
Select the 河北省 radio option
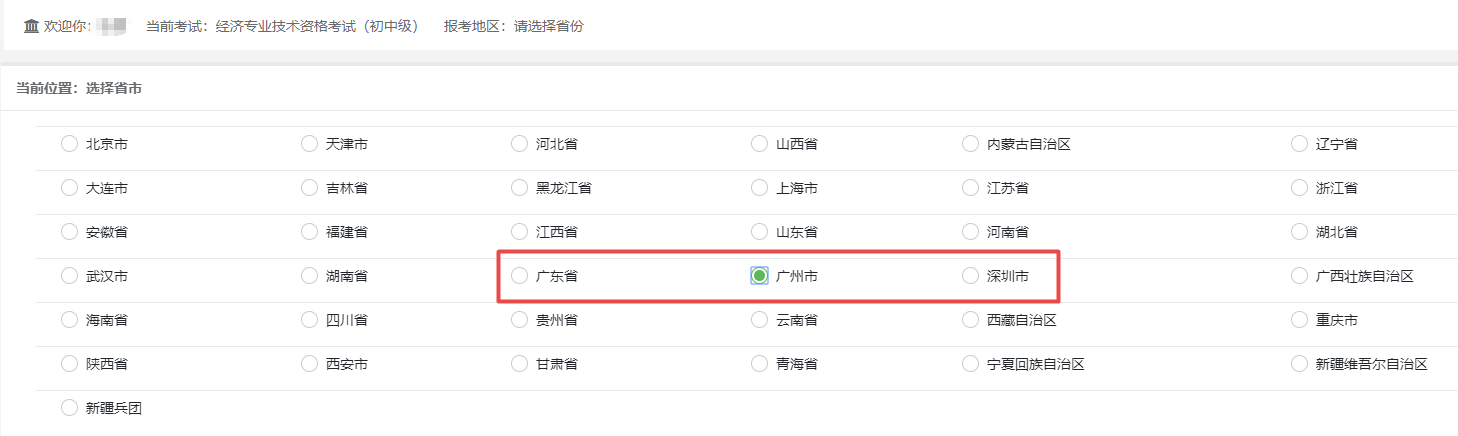pos(519,144)
